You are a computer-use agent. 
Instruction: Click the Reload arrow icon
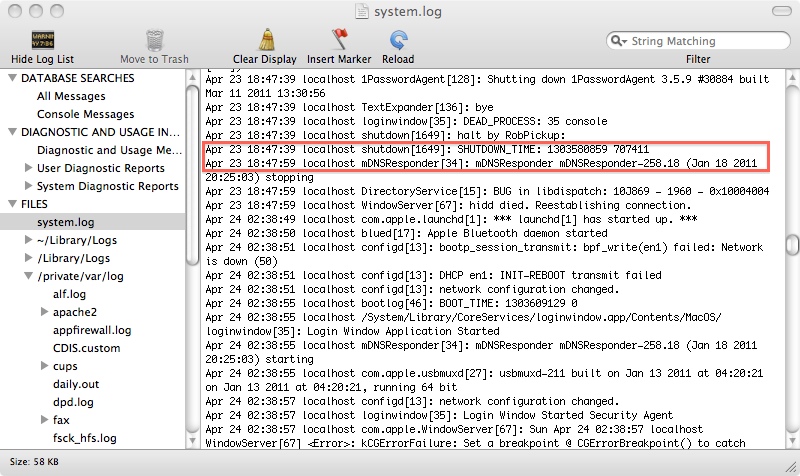(398, 40)
